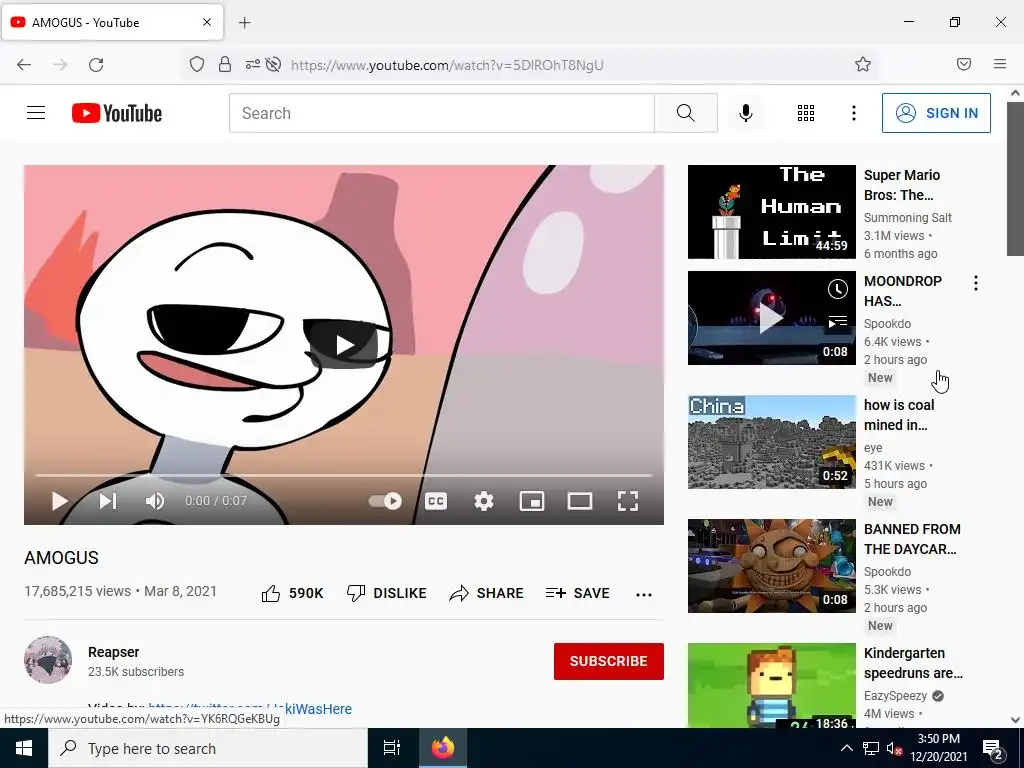Subscribe to the Reapser channel
The height and width of the screenshot is (768, 1024).
[x=609, y=661]
